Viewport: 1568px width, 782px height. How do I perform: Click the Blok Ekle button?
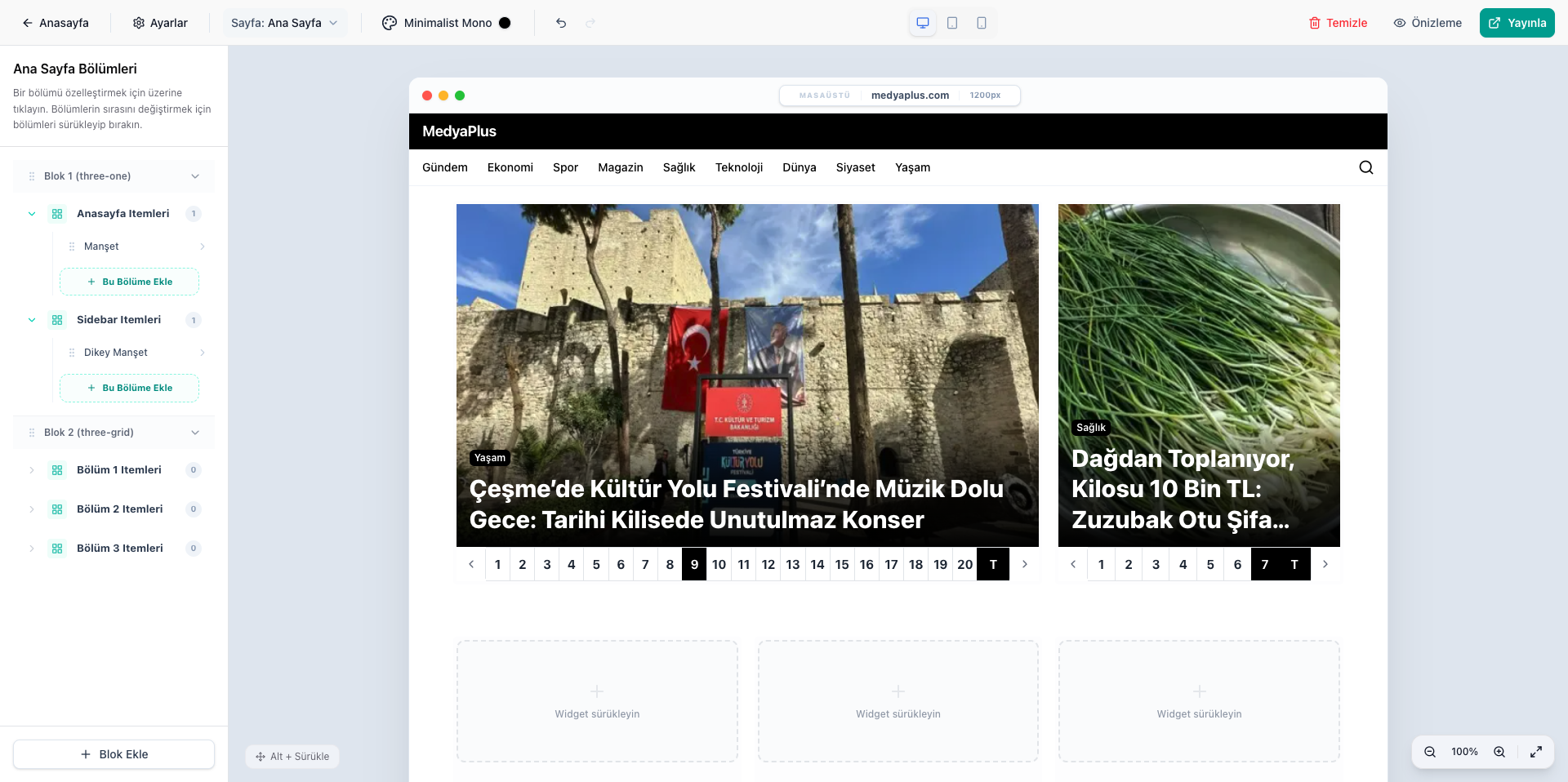tap(114, 754)
